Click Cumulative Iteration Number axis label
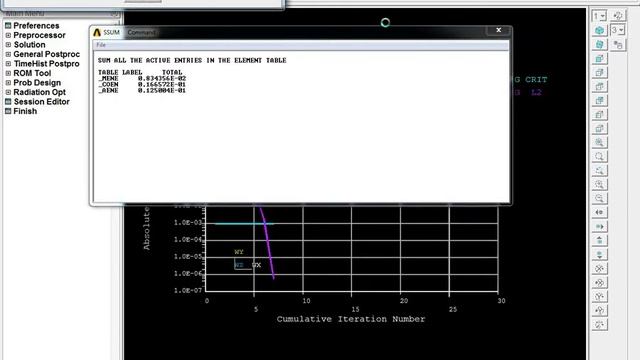This screenshot has width=640, height=360. 351,319
